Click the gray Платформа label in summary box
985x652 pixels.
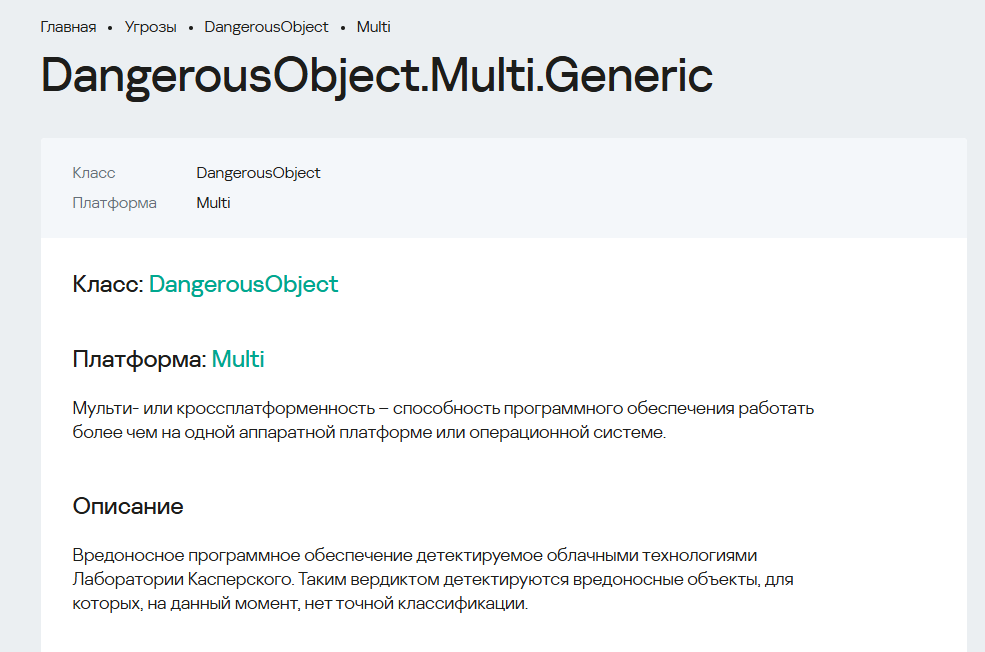[x=114, y=203]
